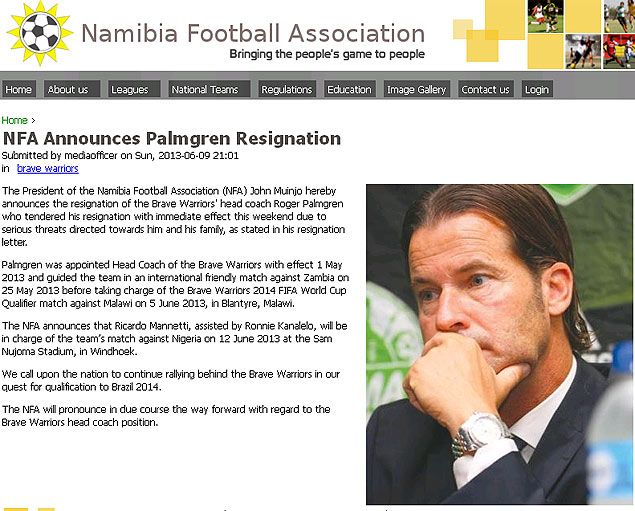This screenshot has height=511, width=635.
Task: Click the top-right header football photo
Action: pos(618,16)
